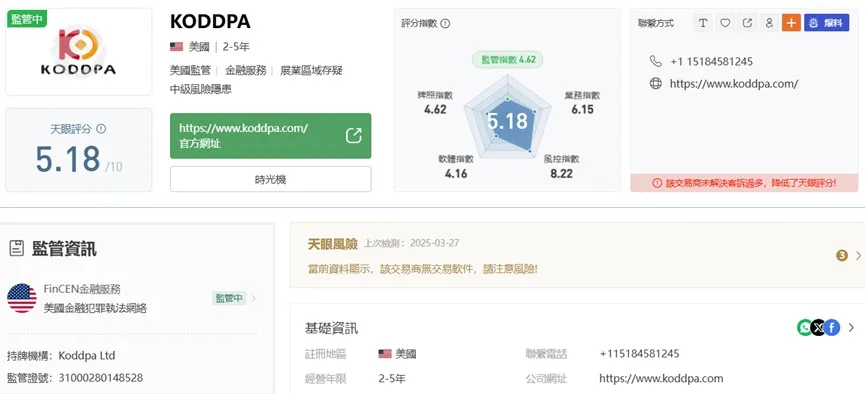Click the warning icon in red banner

pos(656,183)
